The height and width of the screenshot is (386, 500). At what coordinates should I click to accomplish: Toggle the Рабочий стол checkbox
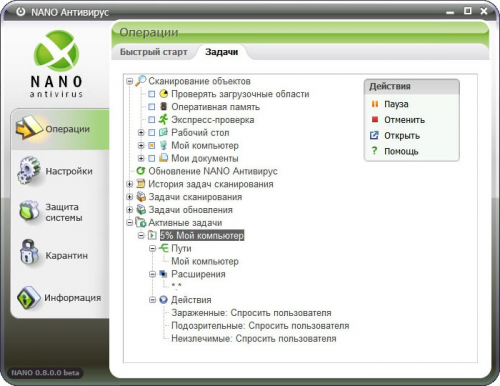coord(152,132)
